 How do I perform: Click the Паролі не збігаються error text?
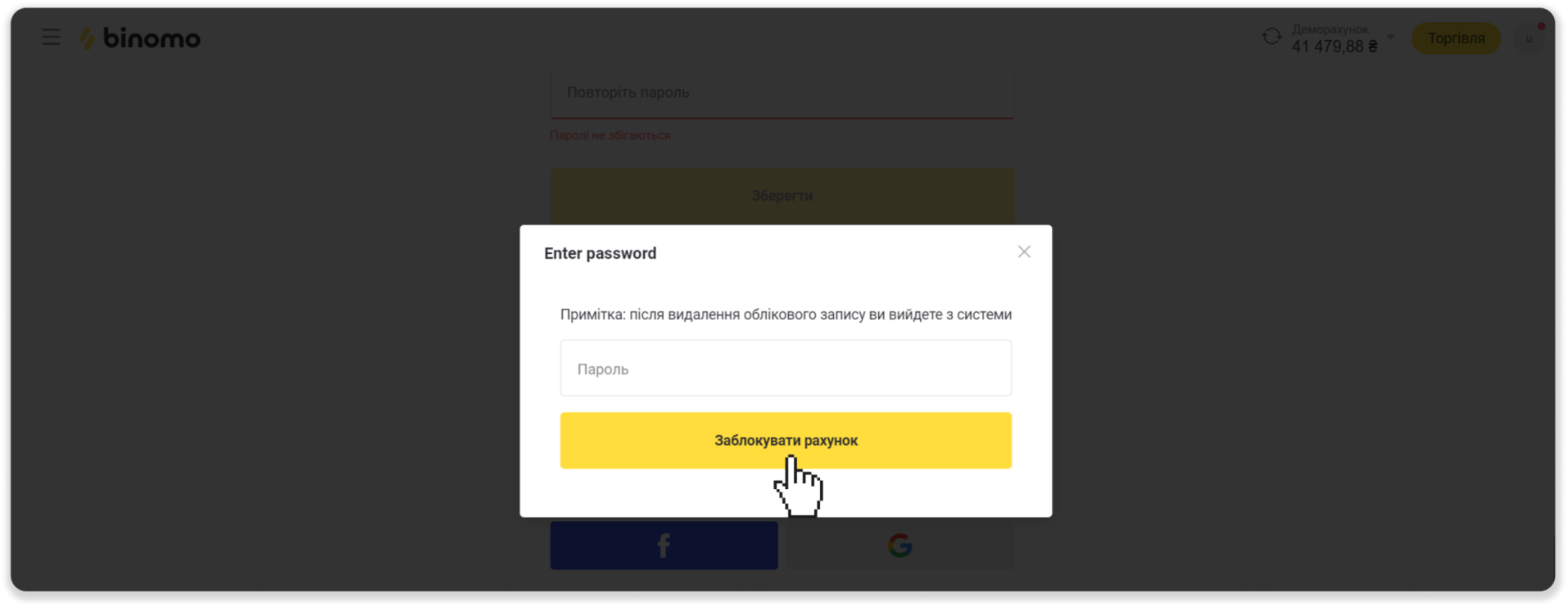point(610,135)
